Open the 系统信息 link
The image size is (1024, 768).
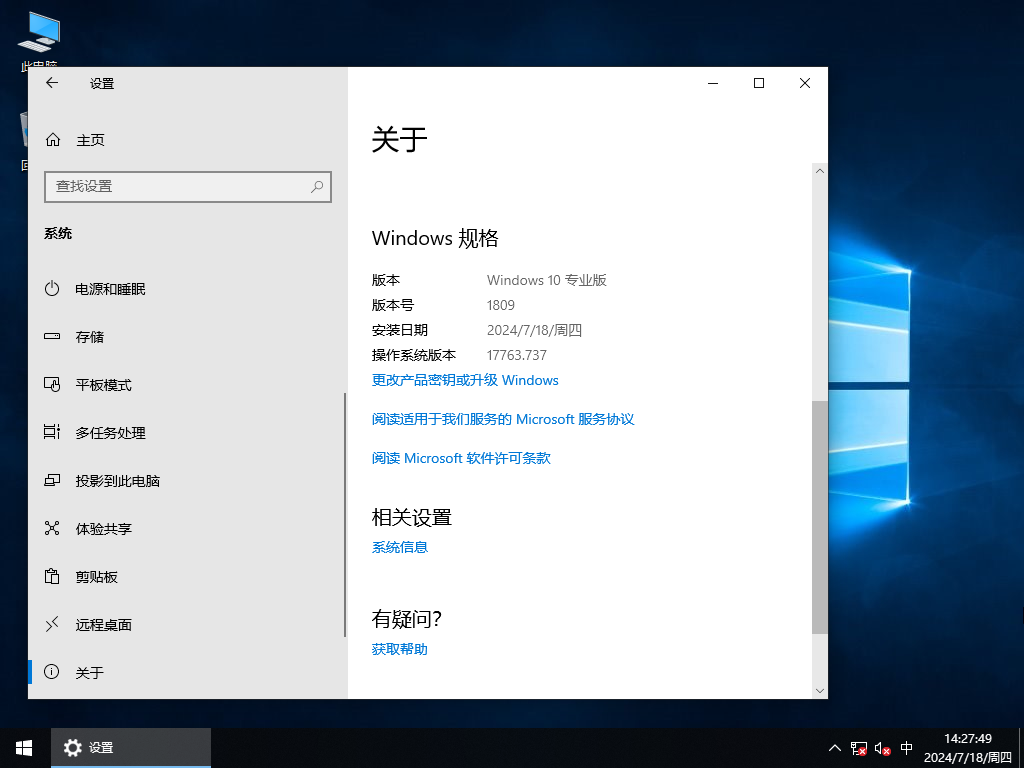(399, 547)
